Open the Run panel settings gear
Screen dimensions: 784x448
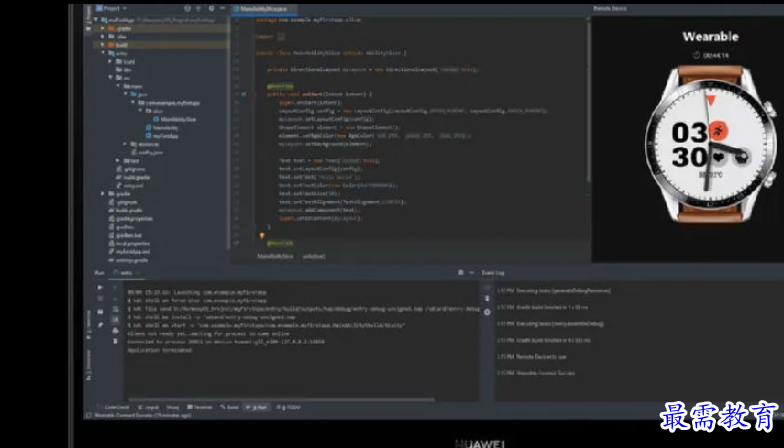click(459, 272)
